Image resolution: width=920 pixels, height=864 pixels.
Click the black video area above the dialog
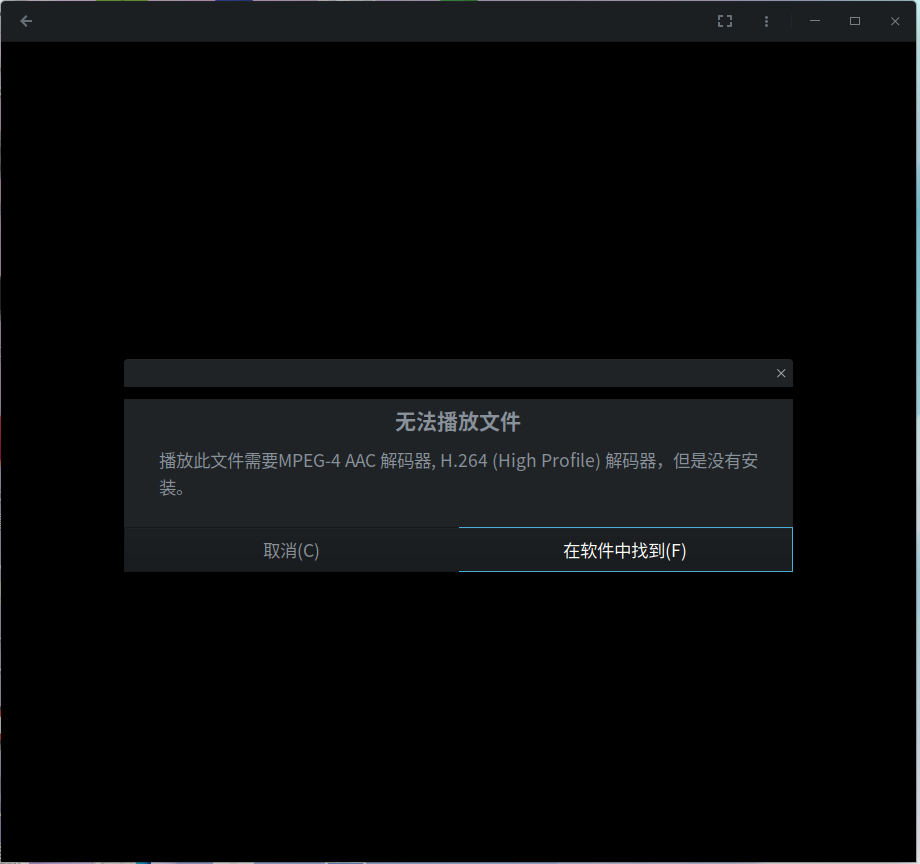pyautogui.click(x=460, y=200)
